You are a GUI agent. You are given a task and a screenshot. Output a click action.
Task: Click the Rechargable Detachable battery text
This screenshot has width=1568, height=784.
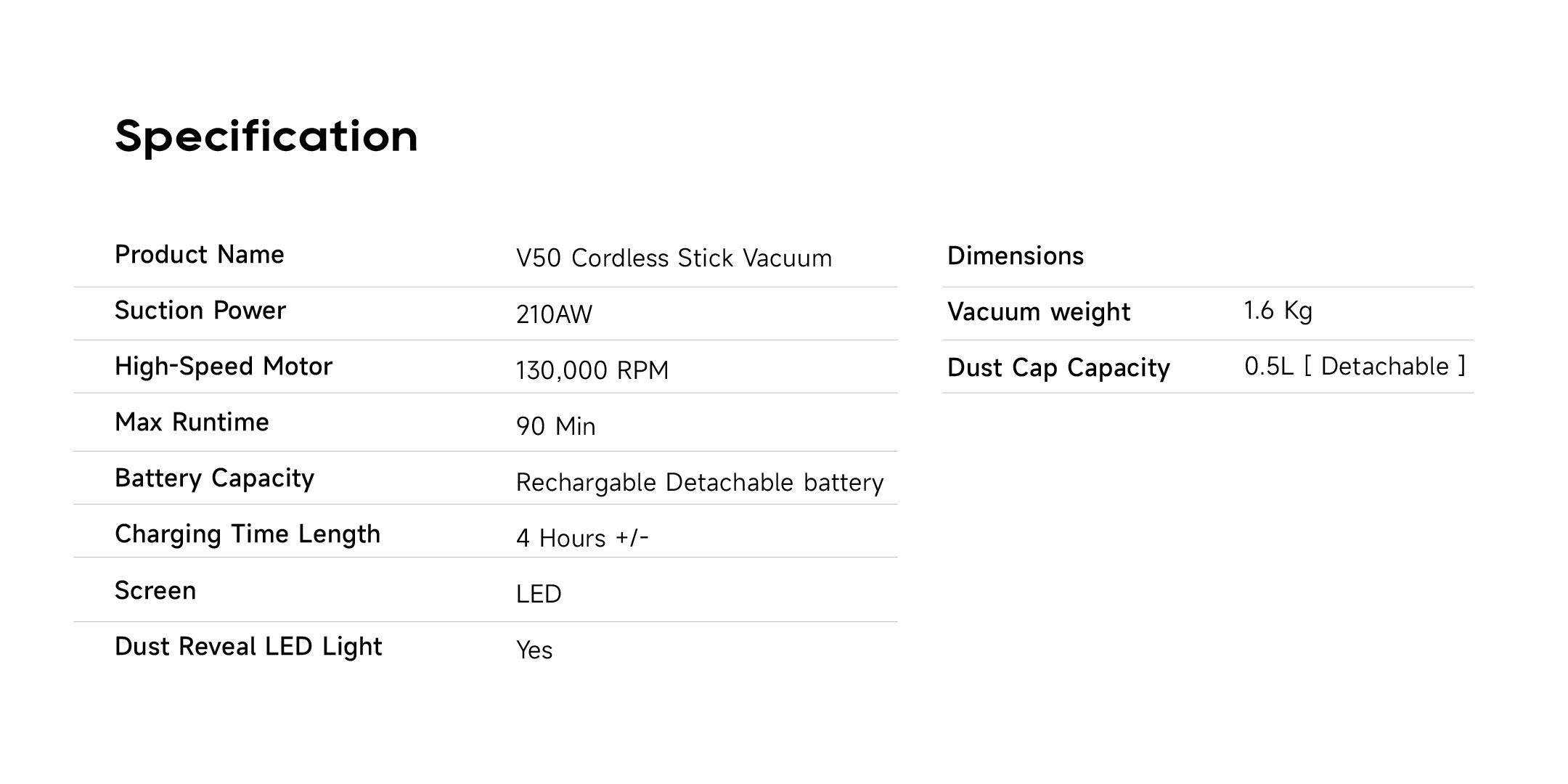click(699, 483)
